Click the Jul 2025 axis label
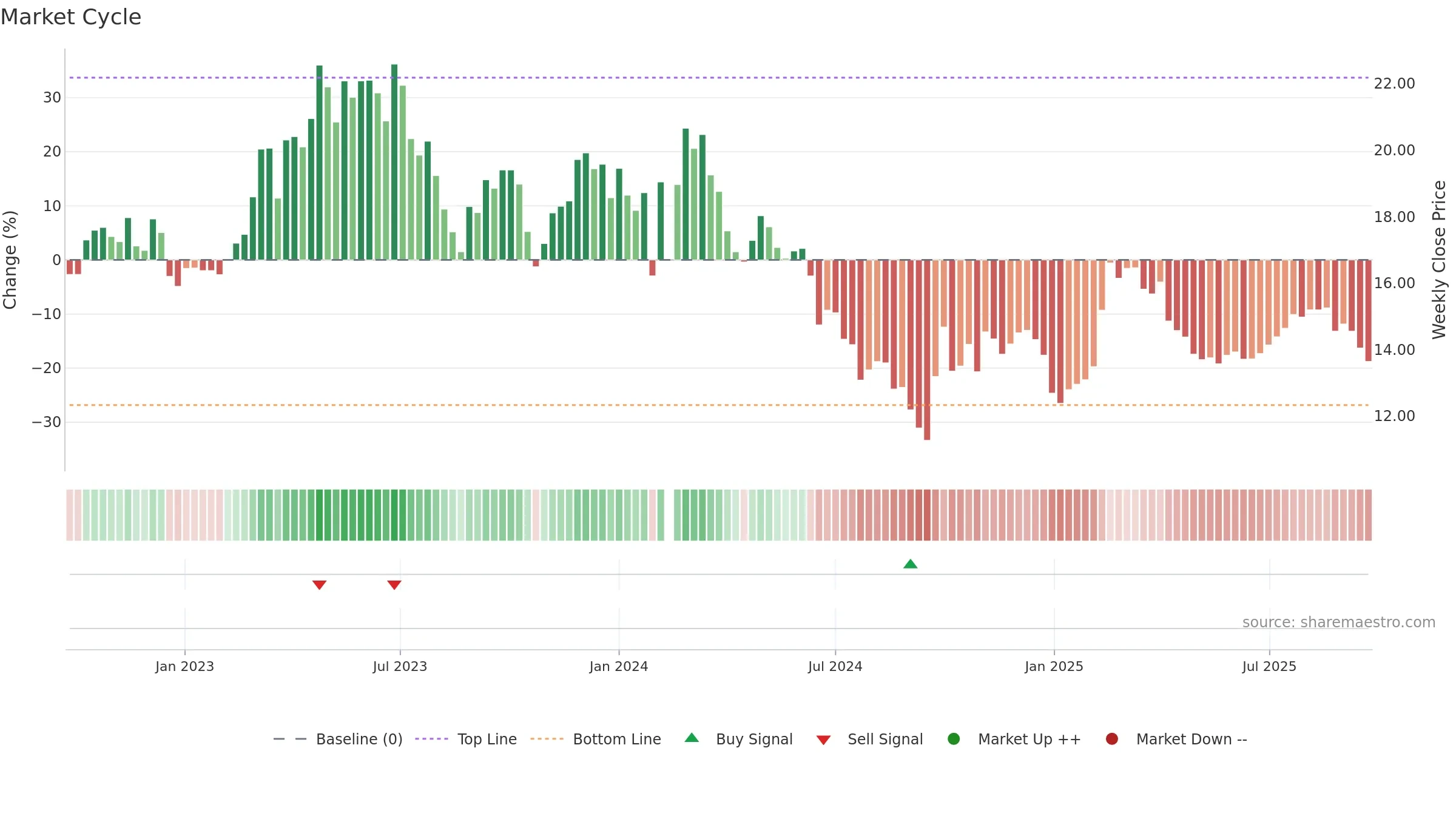Screen dimensions: 1456x819 pyautogui.click(x=1269, y=667)
